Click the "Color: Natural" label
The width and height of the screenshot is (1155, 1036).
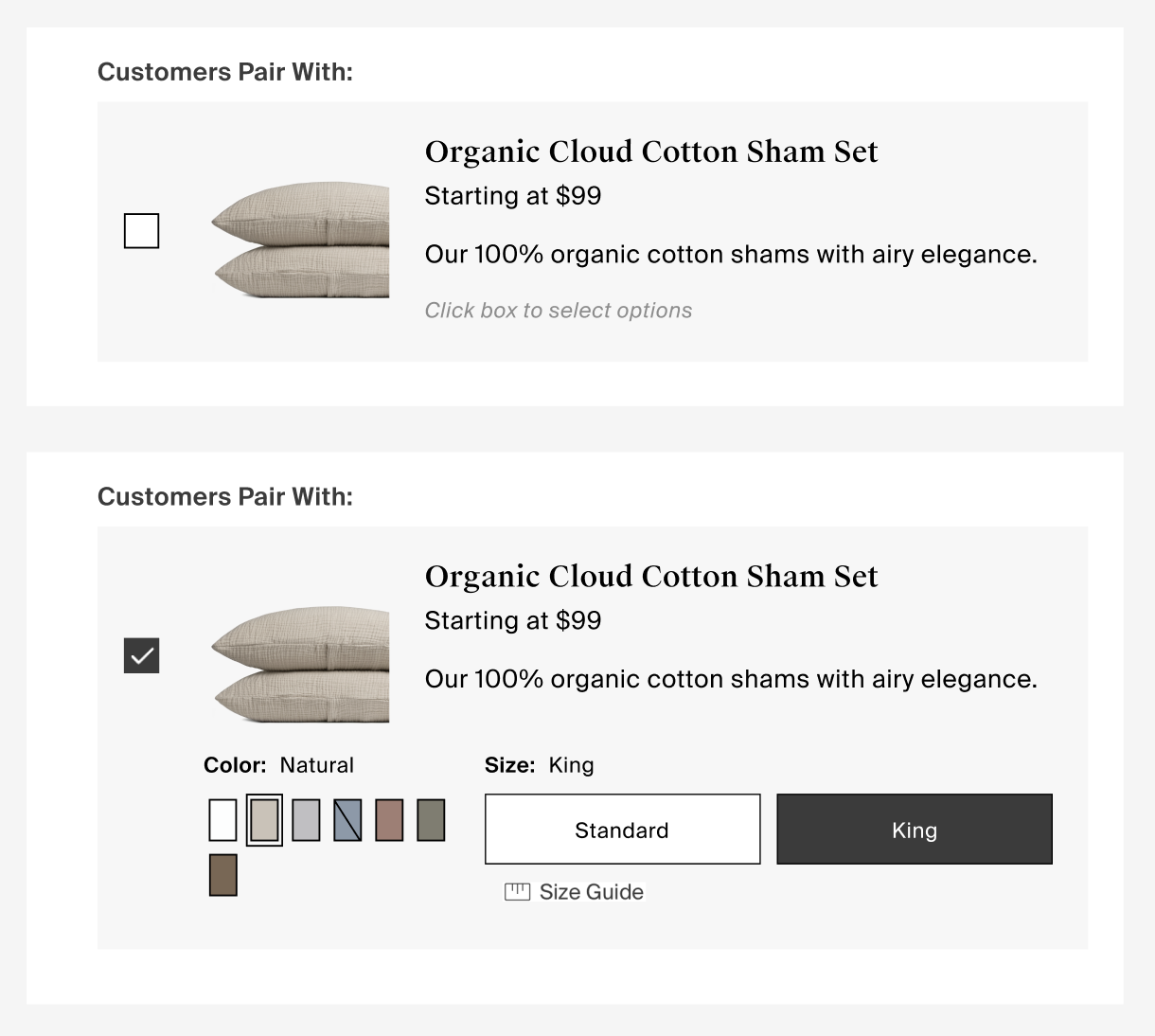(278, 765)
